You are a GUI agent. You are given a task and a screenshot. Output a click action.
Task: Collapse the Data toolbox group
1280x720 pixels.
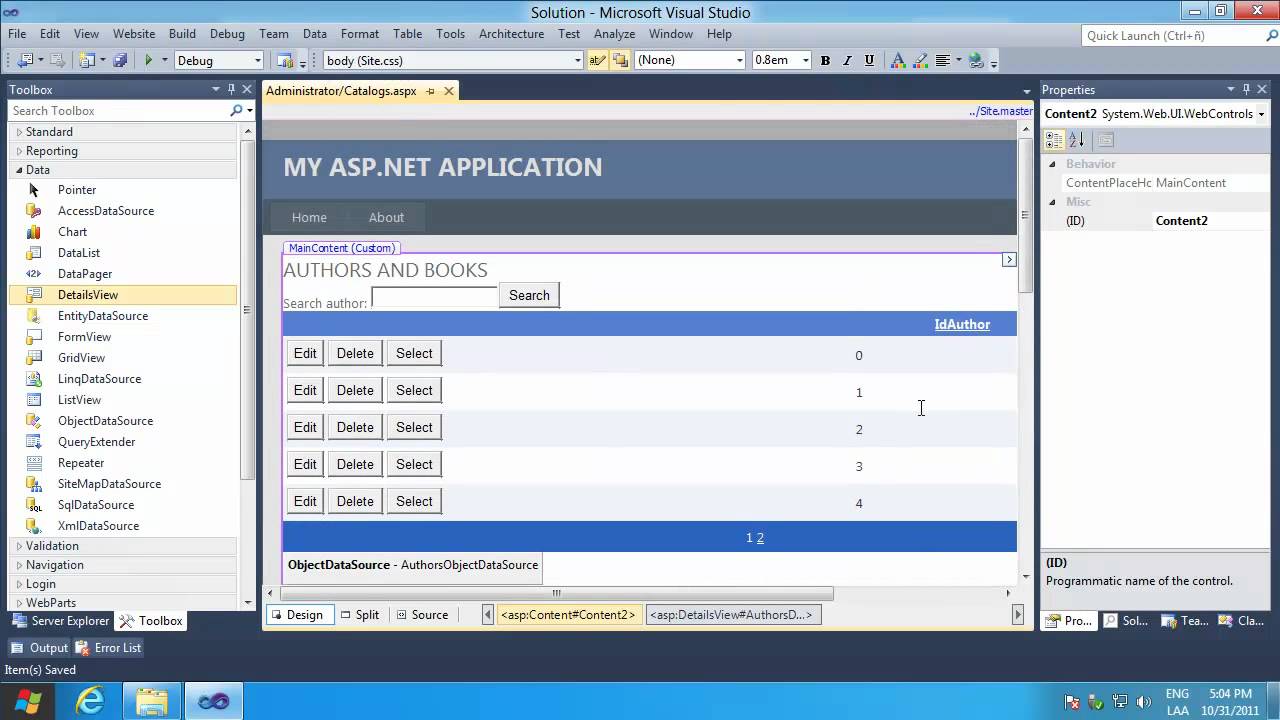19,170
